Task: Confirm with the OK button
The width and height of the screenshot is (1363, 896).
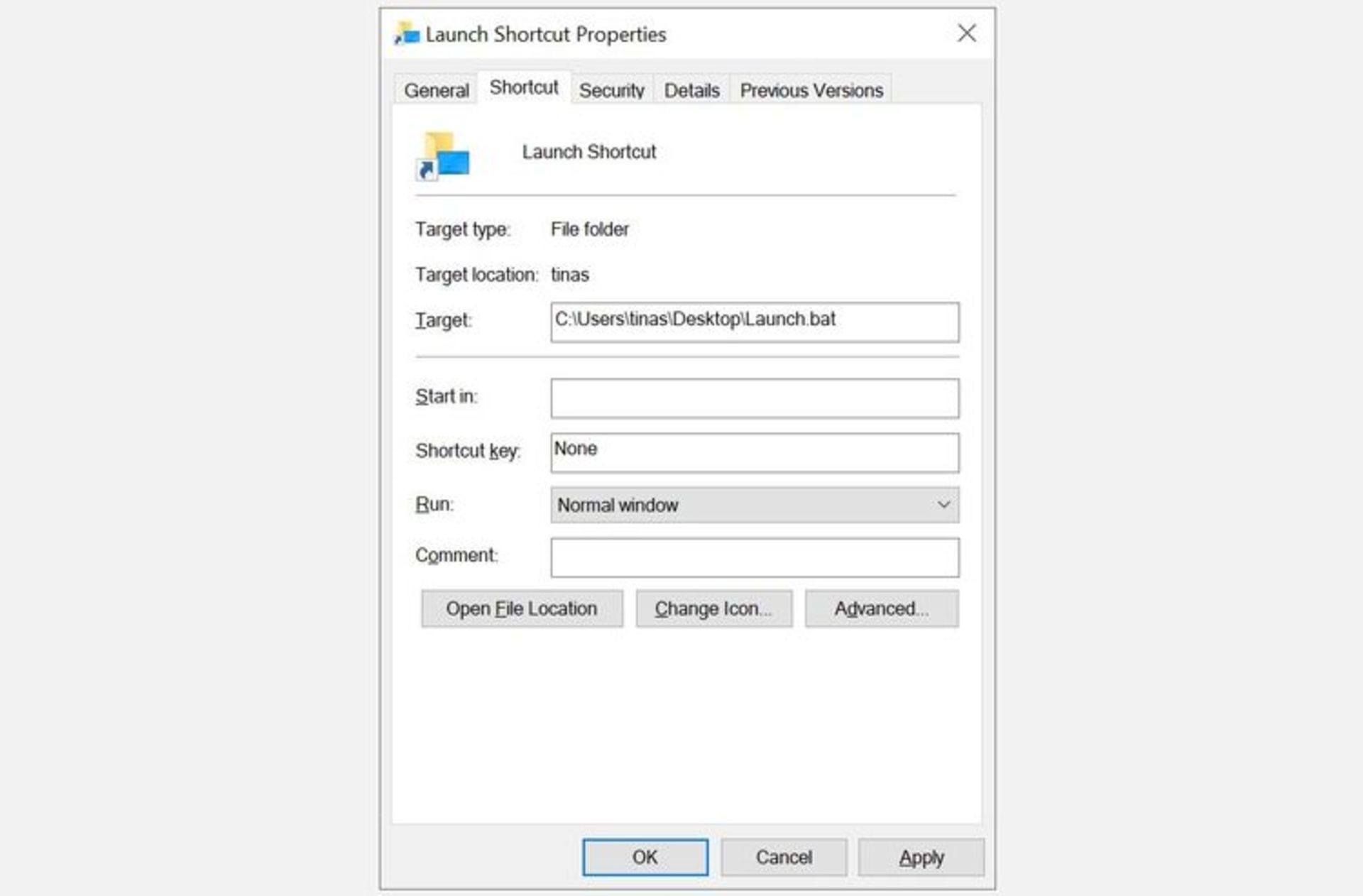Action: (x=645, y=857)
